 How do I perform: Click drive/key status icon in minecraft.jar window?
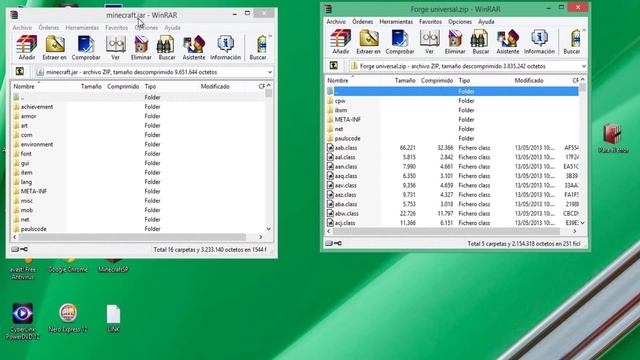[20, 249]
